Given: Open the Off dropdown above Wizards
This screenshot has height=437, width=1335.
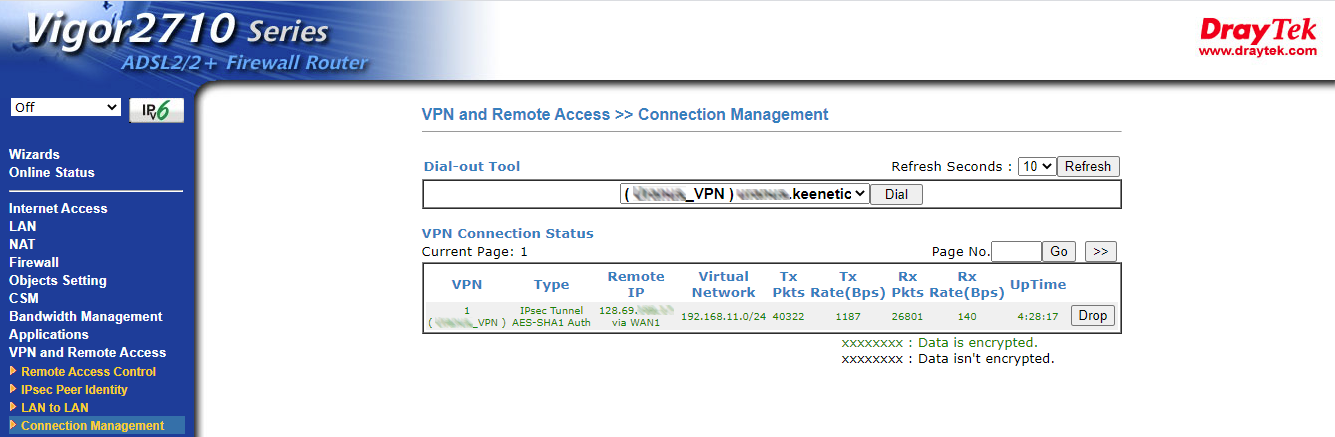Looking at the screenshot, I should click(x=65, y=107).
